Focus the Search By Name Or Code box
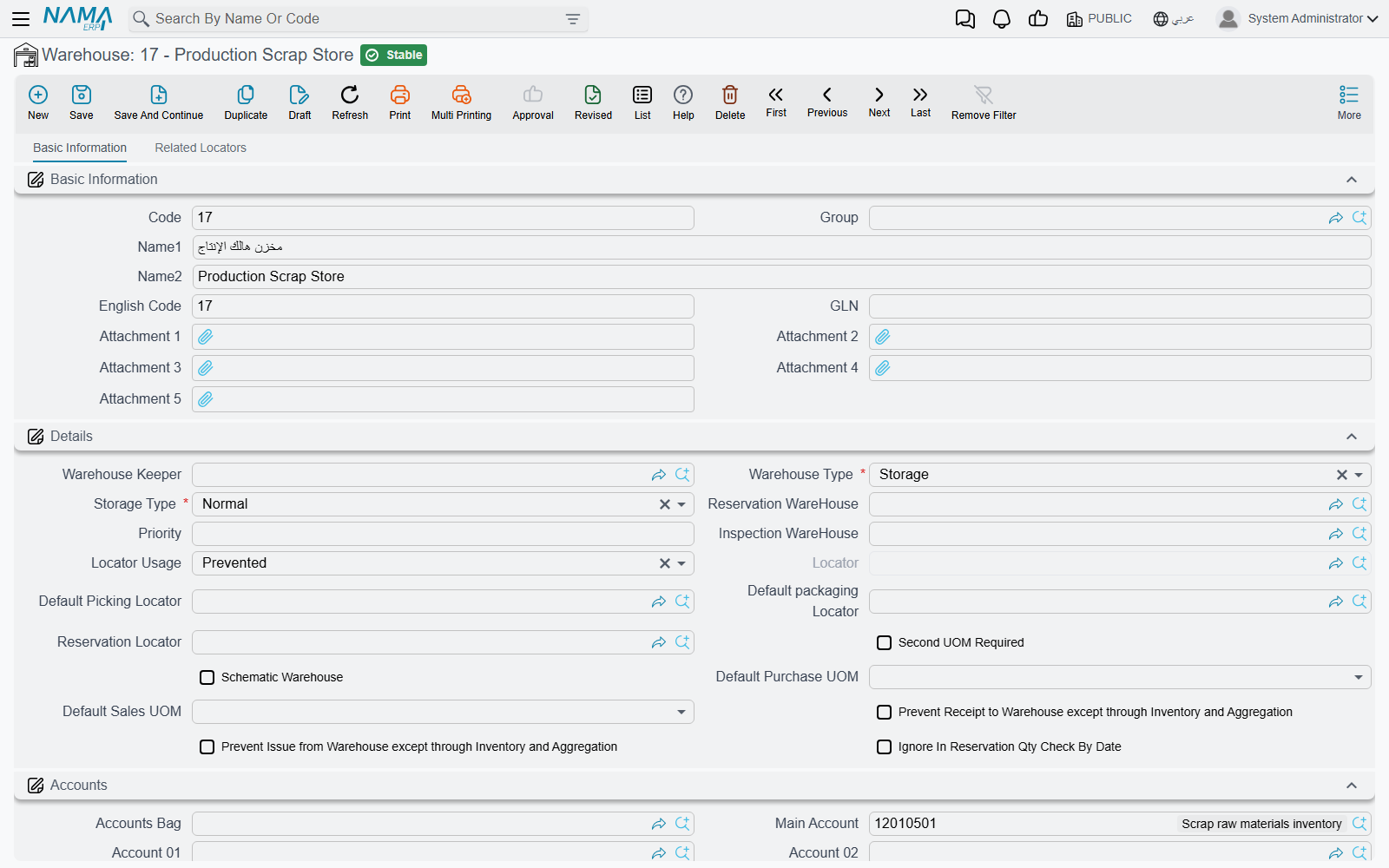 pos(359,19)
